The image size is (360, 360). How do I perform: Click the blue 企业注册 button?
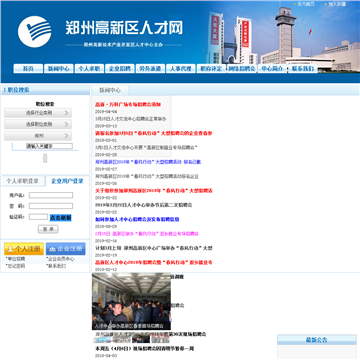point(66,249)
